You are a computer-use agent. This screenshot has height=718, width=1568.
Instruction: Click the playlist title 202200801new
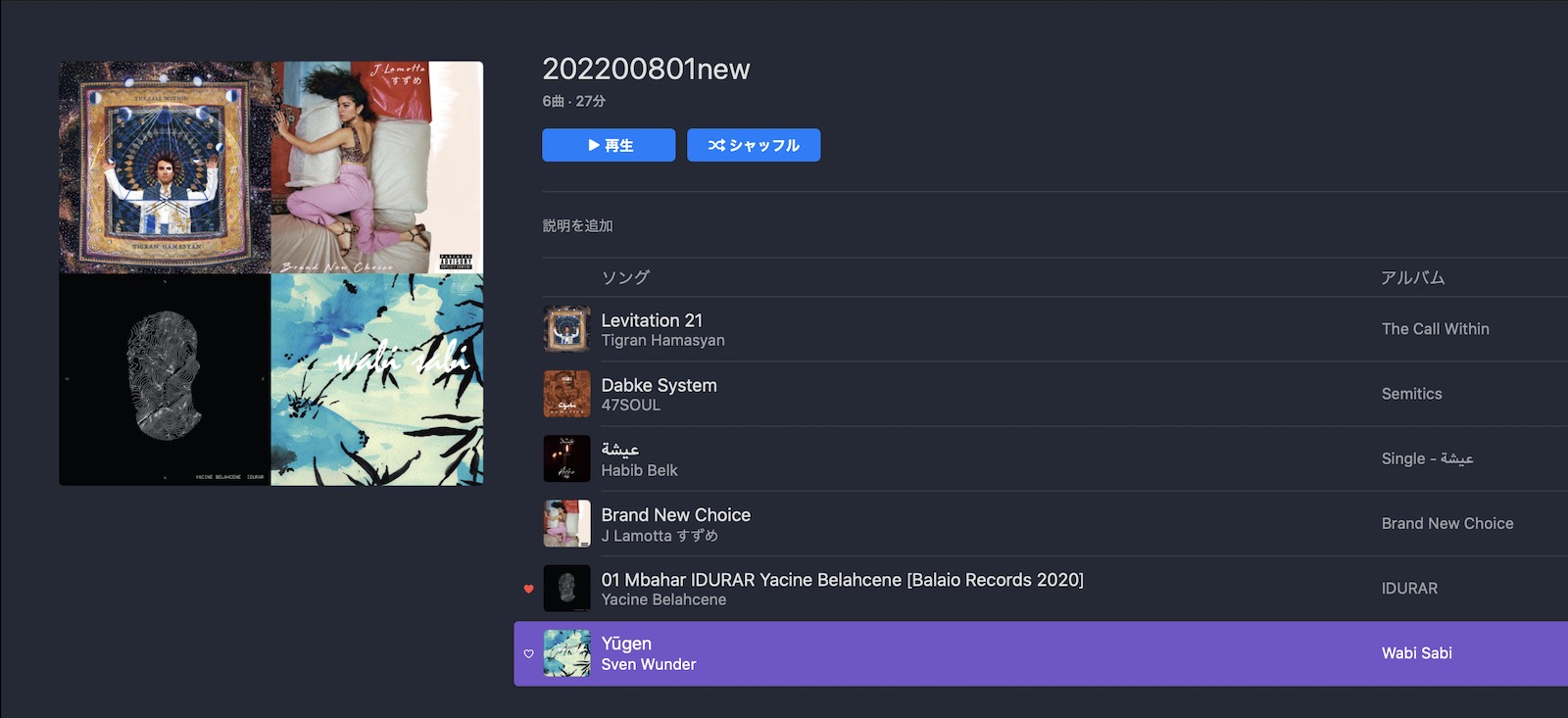[x=646, y=69]
